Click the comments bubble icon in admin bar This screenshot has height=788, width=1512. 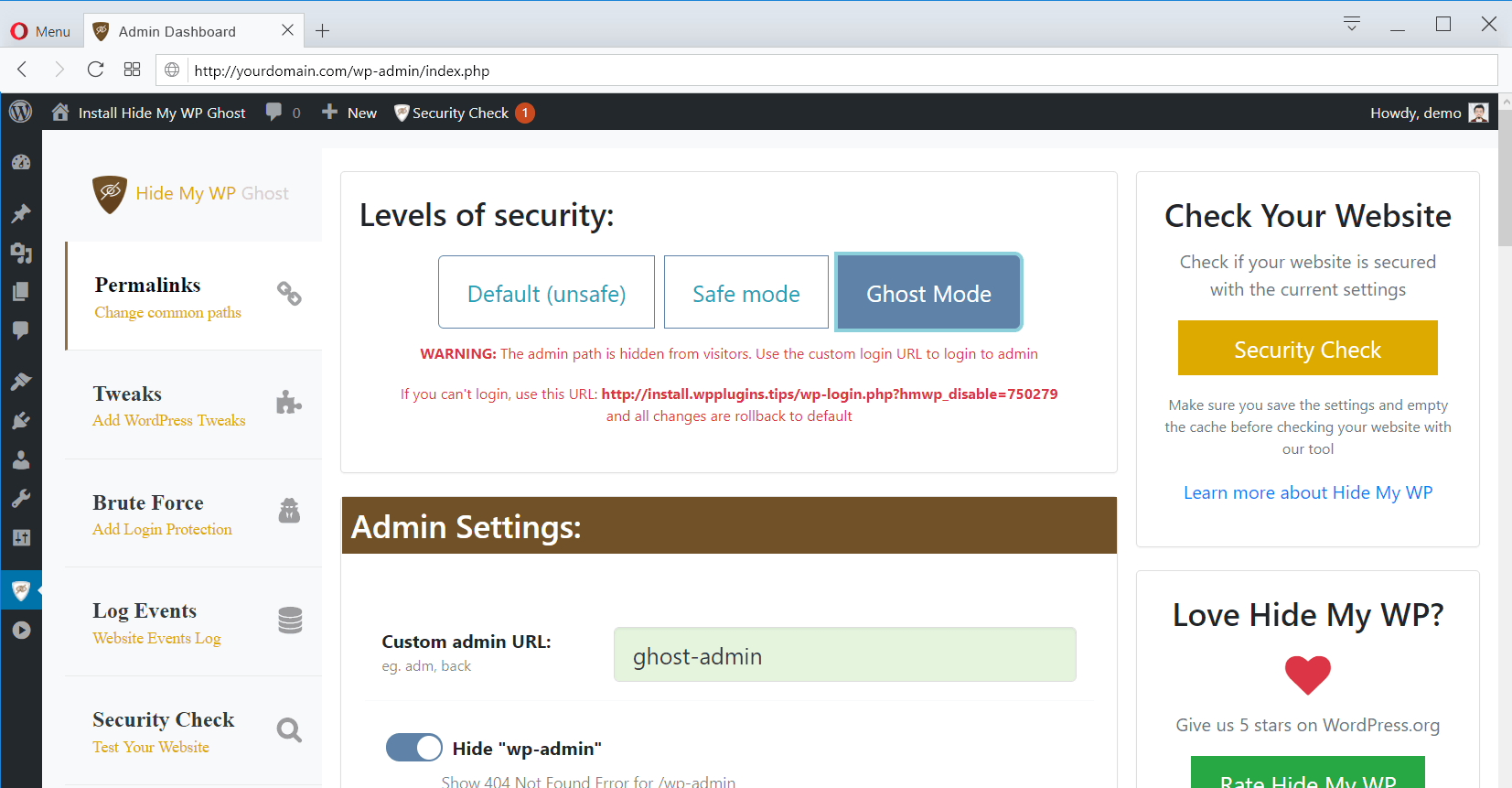click(x=273, y=112)
